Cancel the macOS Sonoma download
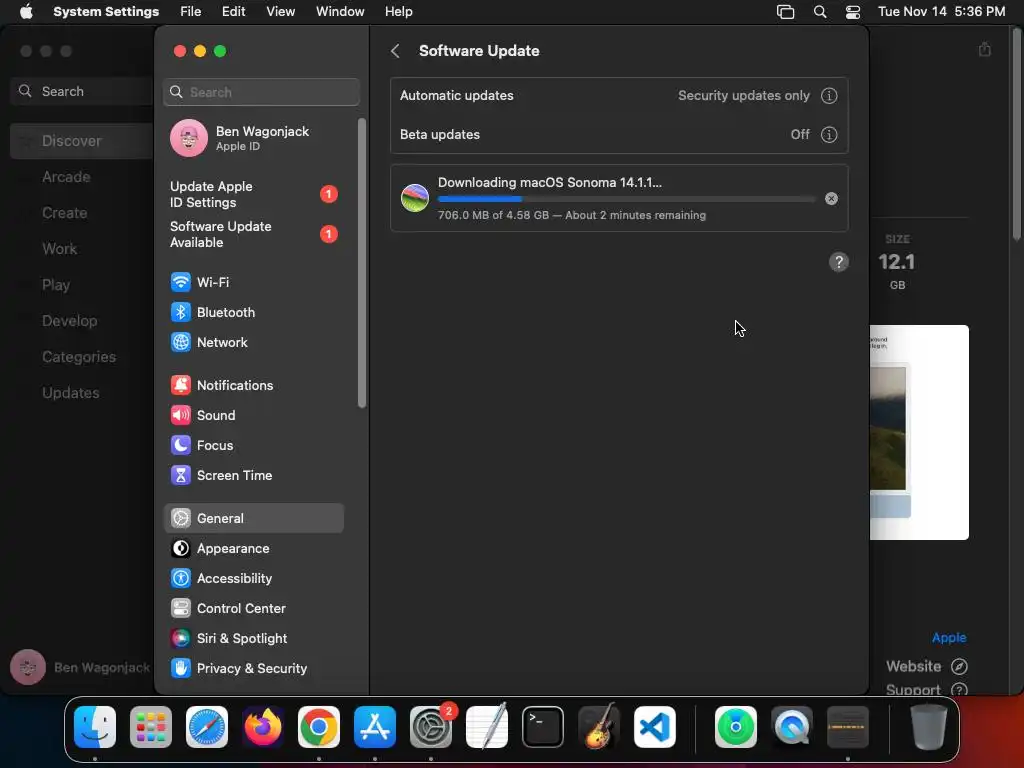 pos(831,199)
